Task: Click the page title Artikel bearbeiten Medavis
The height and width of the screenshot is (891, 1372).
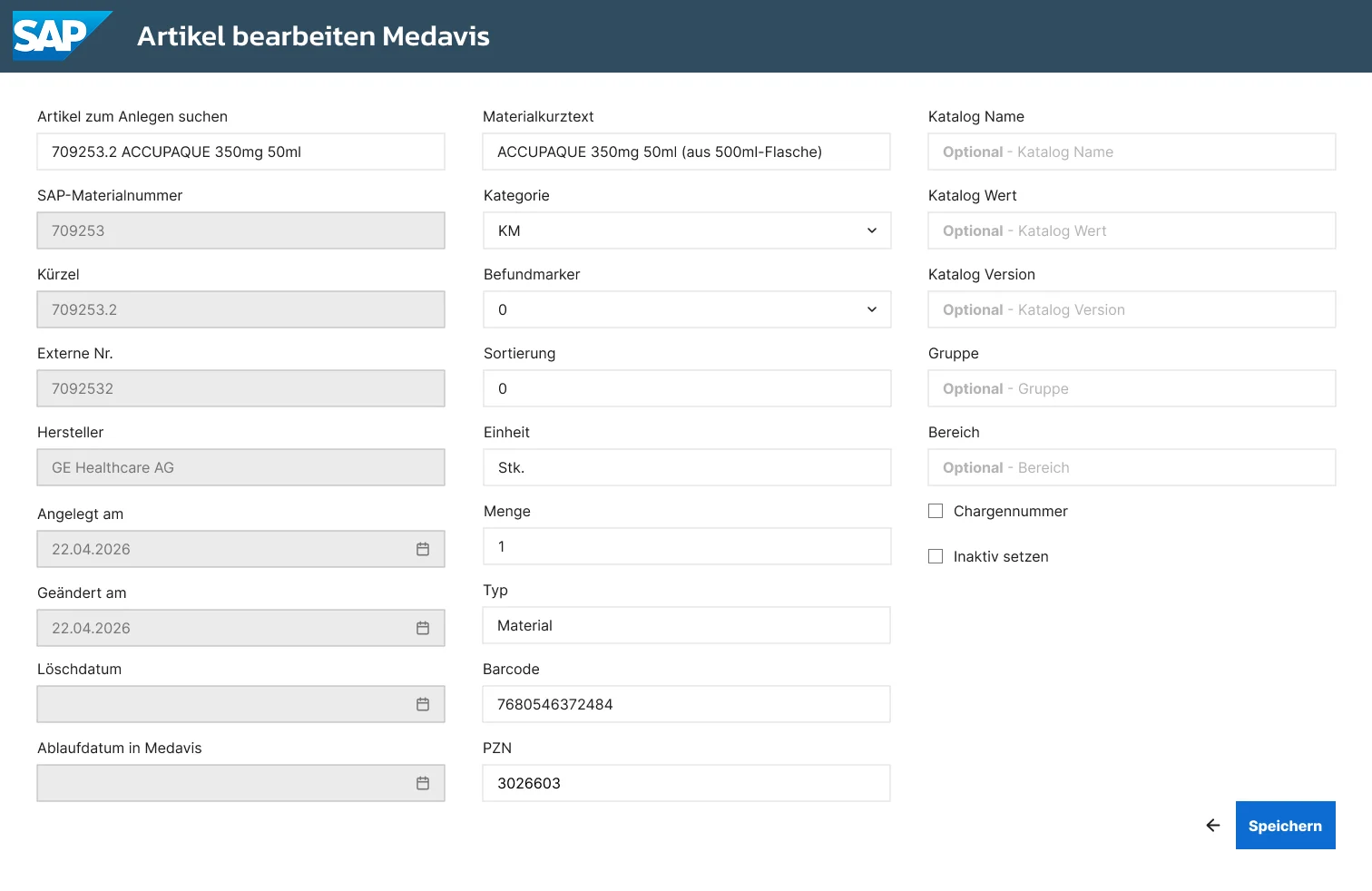Action: 313,36
